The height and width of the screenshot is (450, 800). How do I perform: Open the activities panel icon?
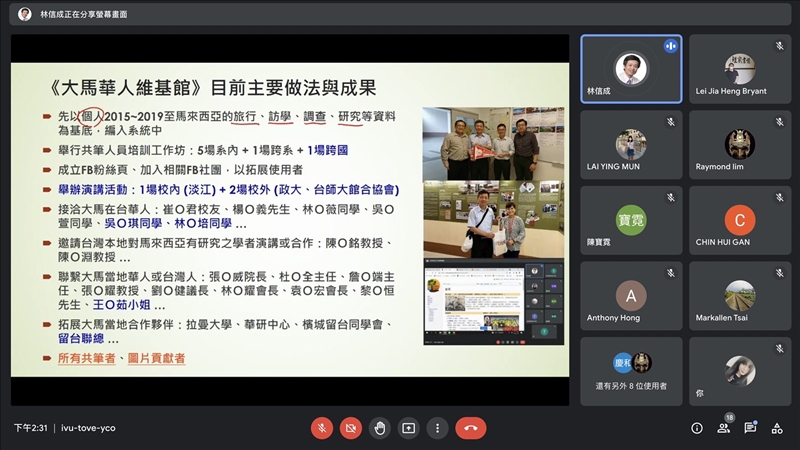777,428
